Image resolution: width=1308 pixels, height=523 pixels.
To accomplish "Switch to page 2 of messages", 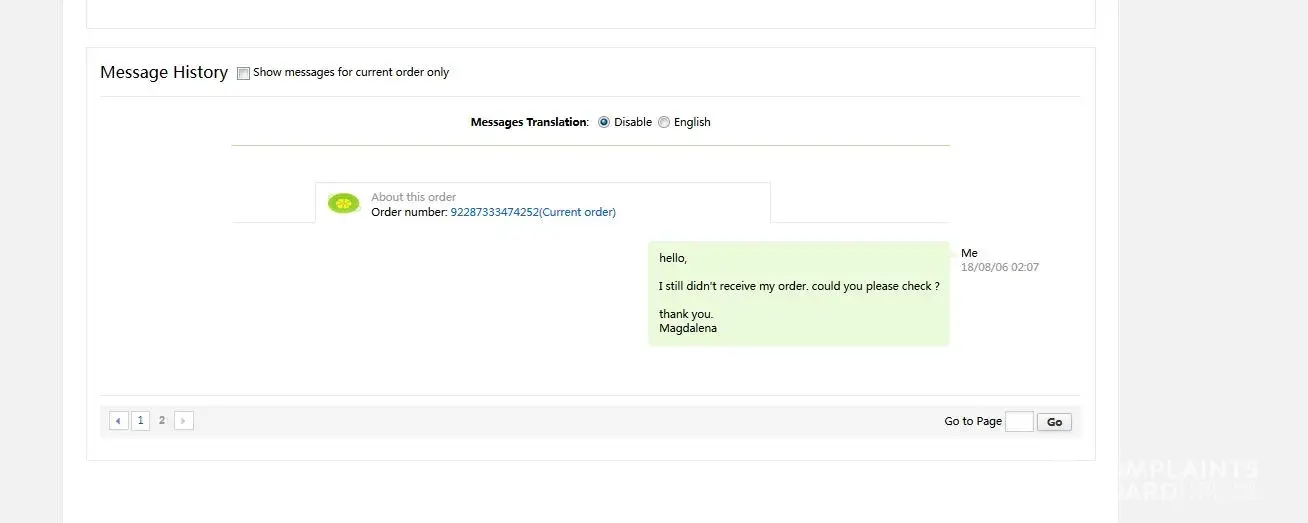I will (162, 421).
